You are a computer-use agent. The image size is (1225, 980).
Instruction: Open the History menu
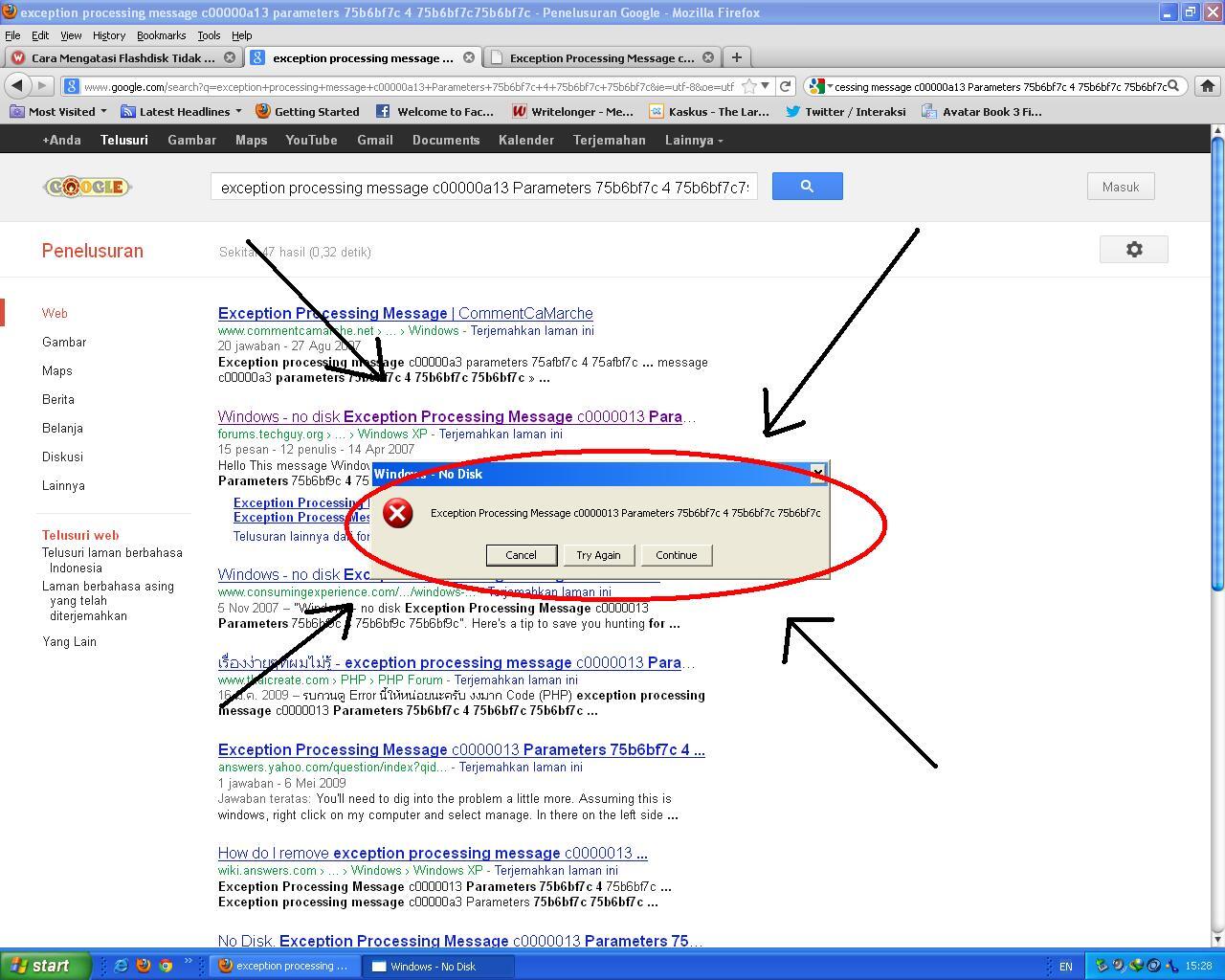click(109, 35)
